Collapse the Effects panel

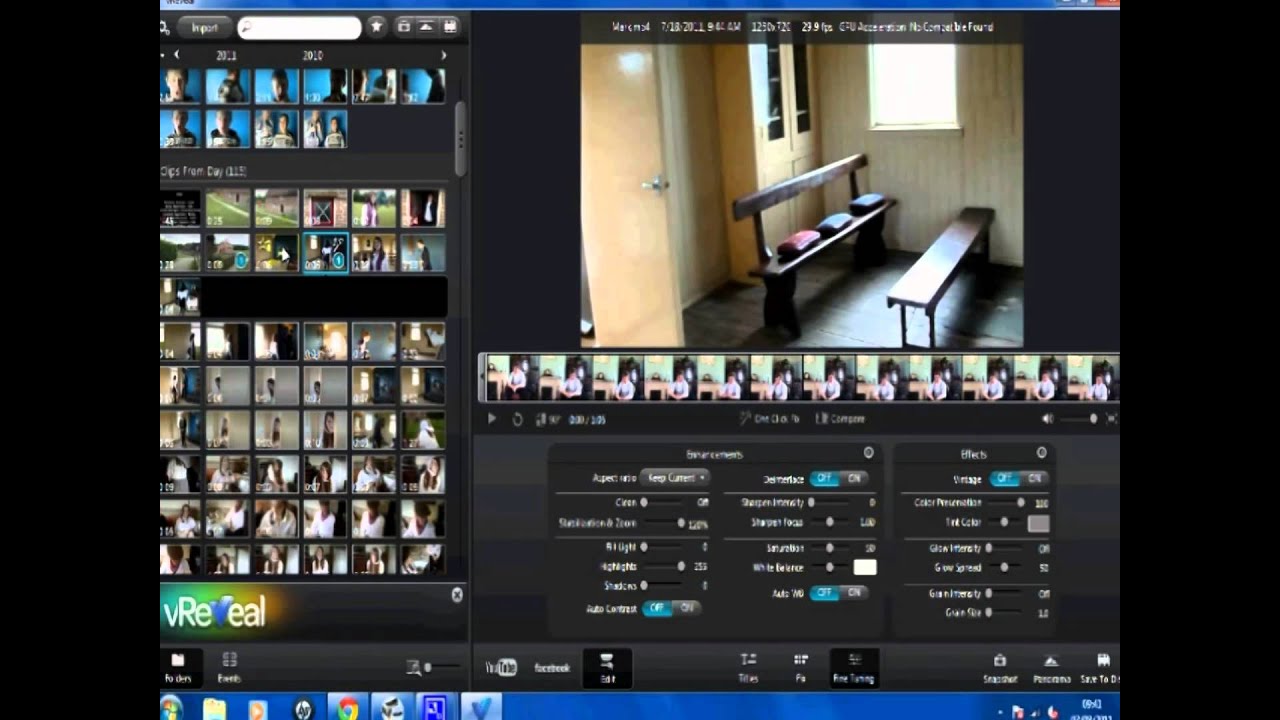pos(1041,453)
